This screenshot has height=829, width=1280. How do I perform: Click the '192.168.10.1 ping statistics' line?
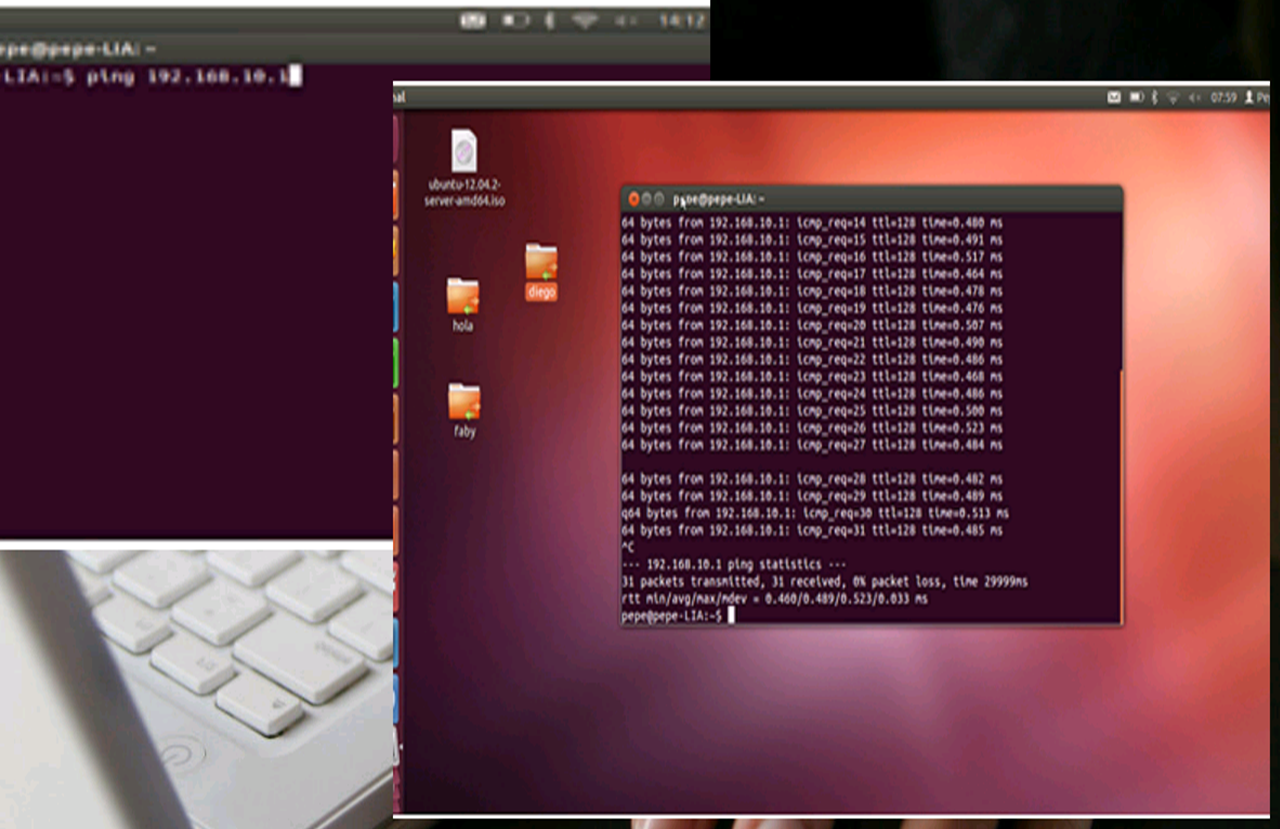point(733,564)
